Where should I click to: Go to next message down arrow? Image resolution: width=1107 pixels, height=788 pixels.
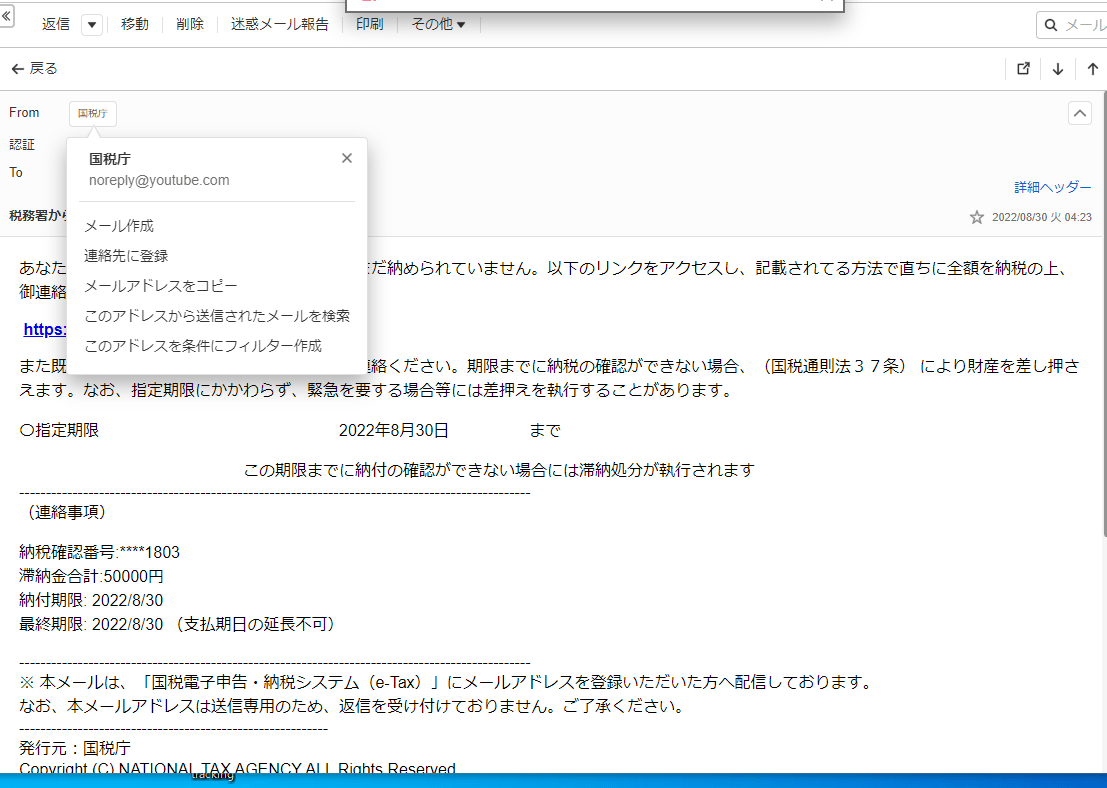click(x=1057, y=69)
